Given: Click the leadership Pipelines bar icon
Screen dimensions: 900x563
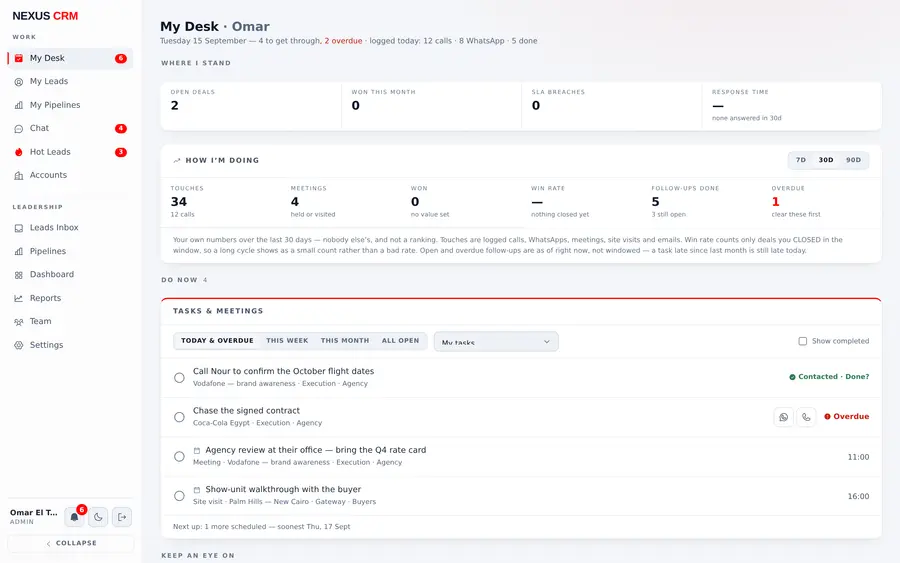Looking at the screenshot, I should 19,251.
